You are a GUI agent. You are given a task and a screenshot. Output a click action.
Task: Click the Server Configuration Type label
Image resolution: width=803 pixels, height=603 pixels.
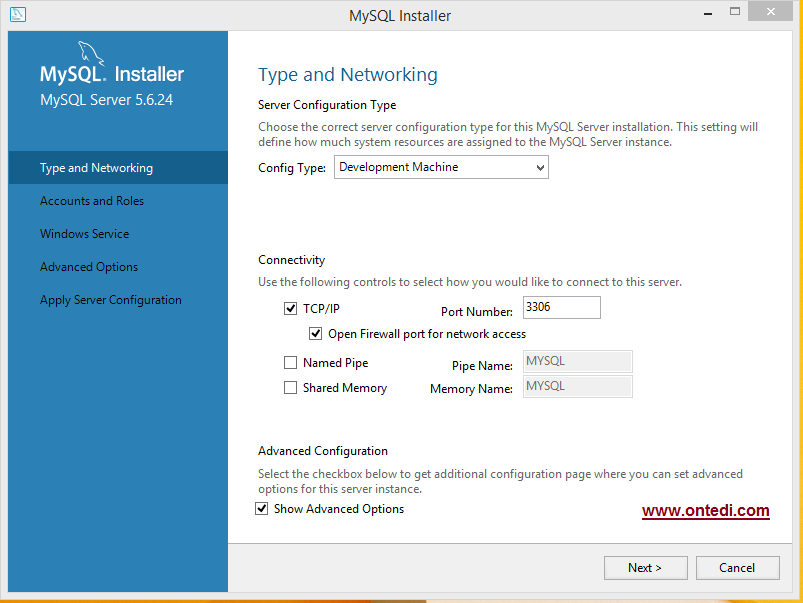click(327, 105)
